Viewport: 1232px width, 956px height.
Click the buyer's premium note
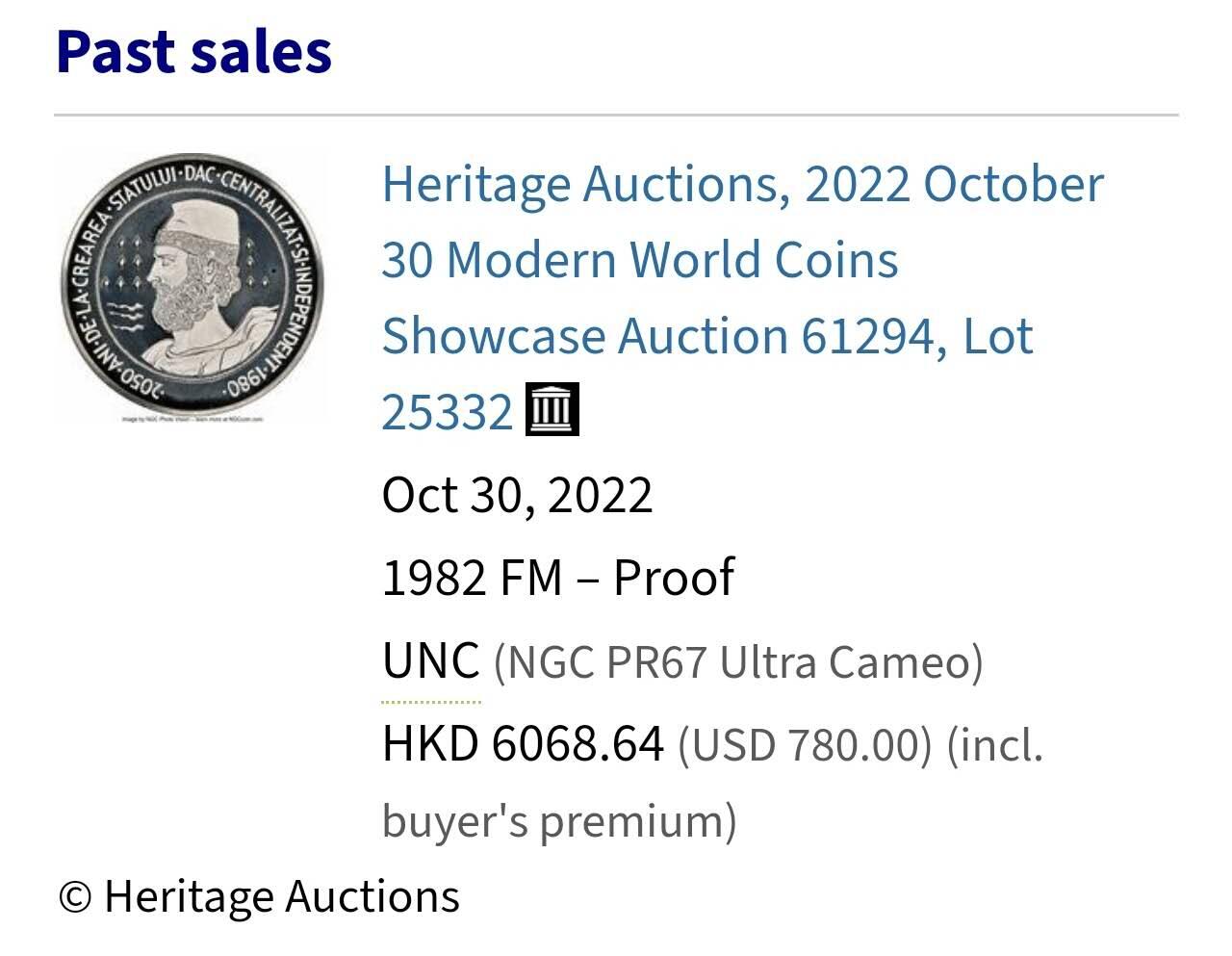(559, 821)
